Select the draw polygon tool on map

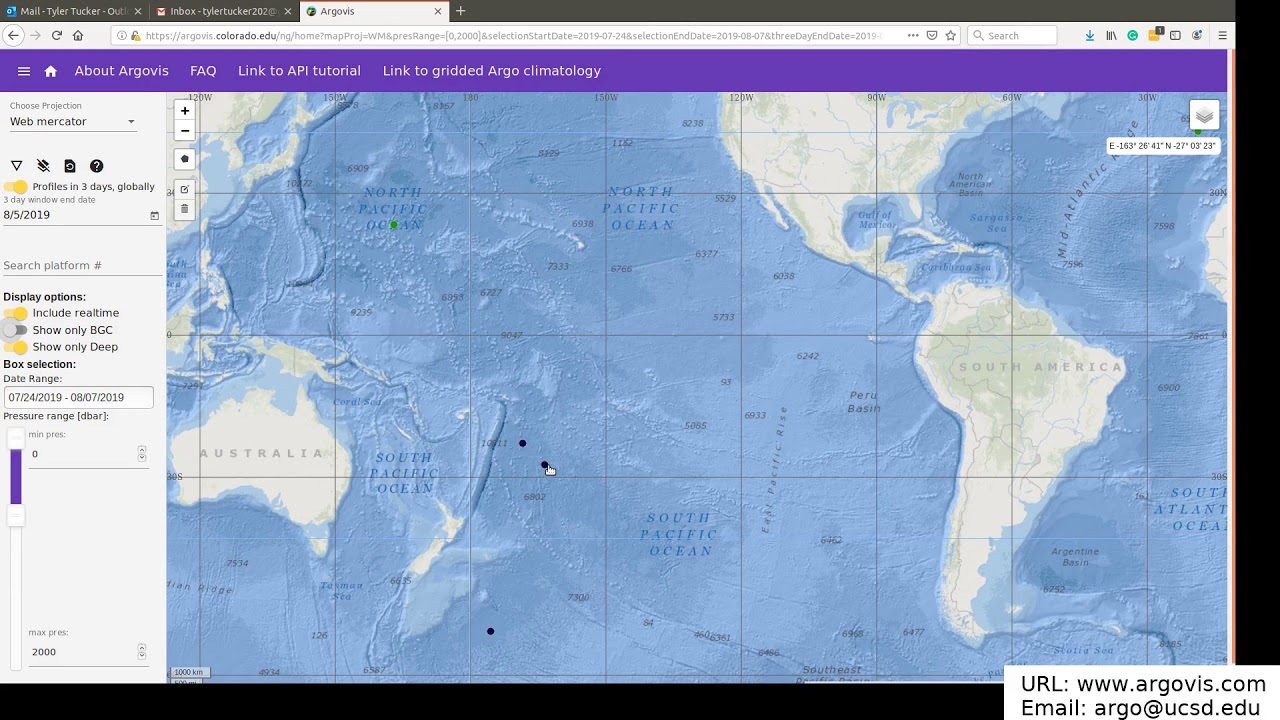click(x=185, y=159)
